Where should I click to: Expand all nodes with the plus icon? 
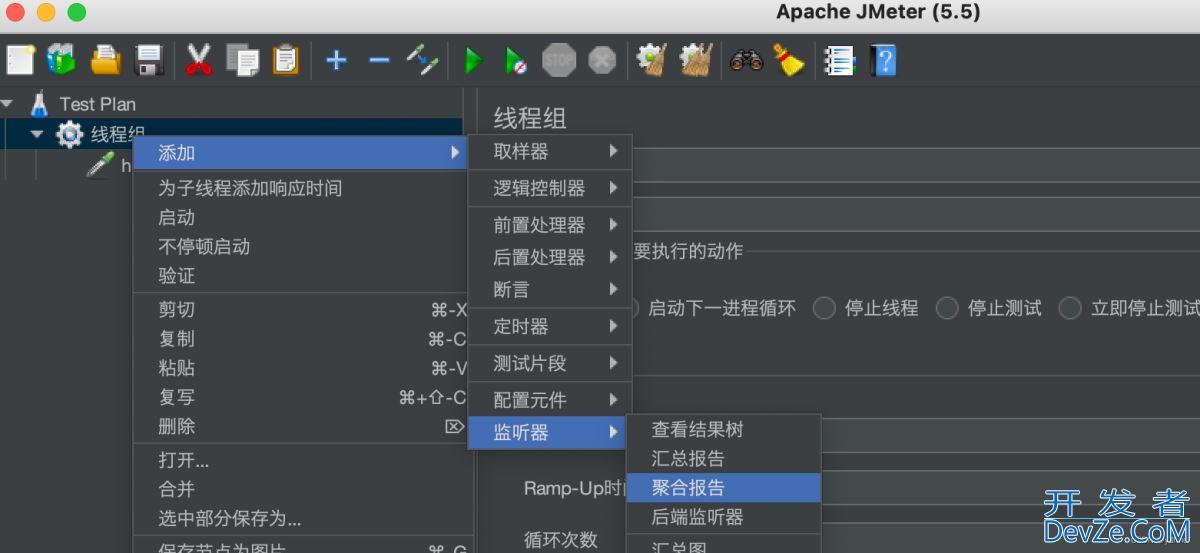pyautogui.click(x=336, y=61)
